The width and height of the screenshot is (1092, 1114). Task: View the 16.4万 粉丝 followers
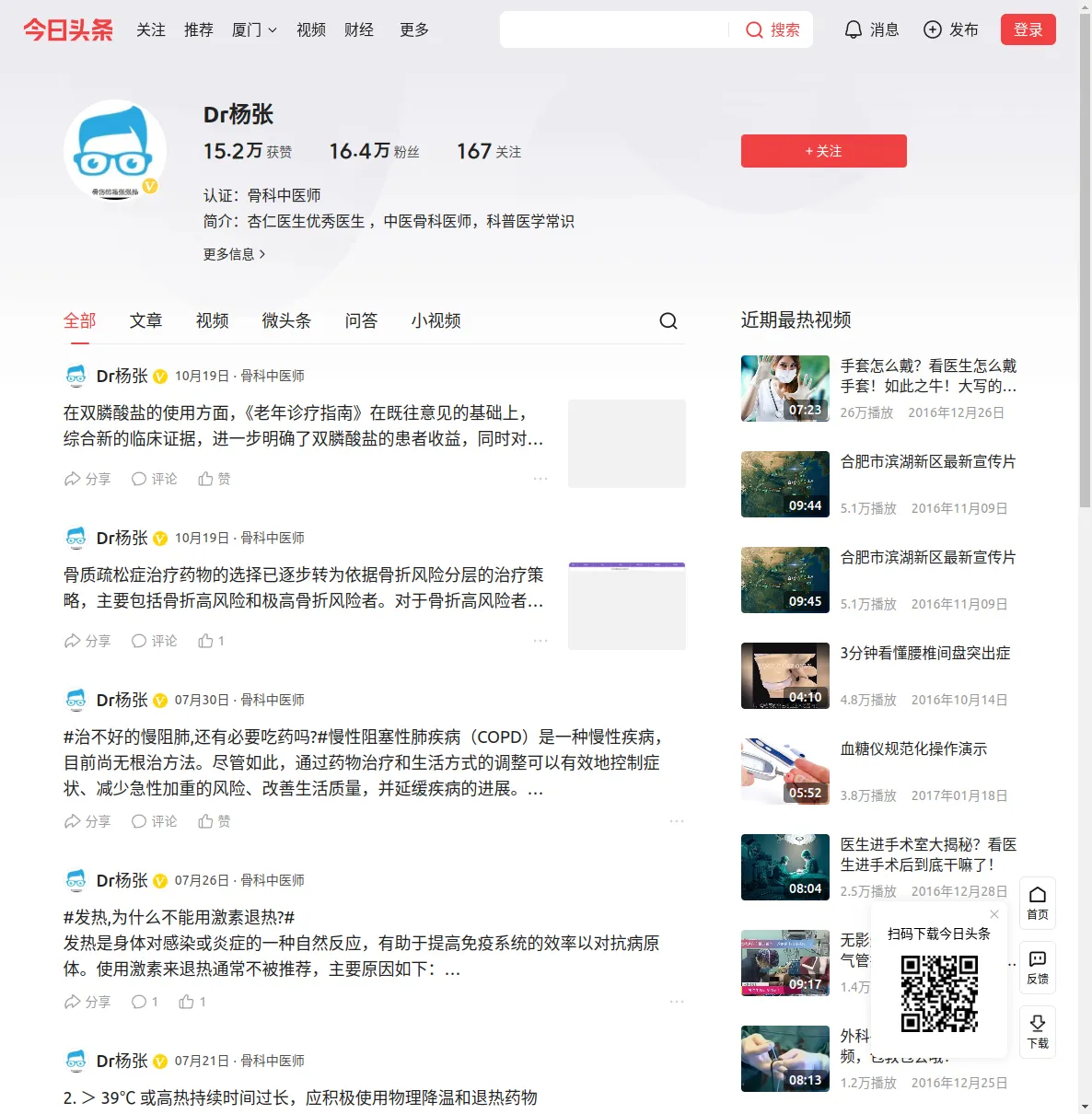click(375, 151)
